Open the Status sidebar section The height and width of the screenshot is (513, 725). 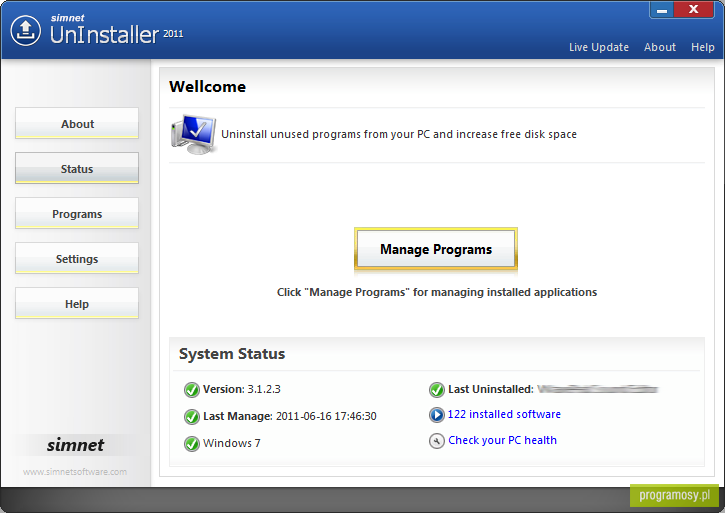point(77,168)
